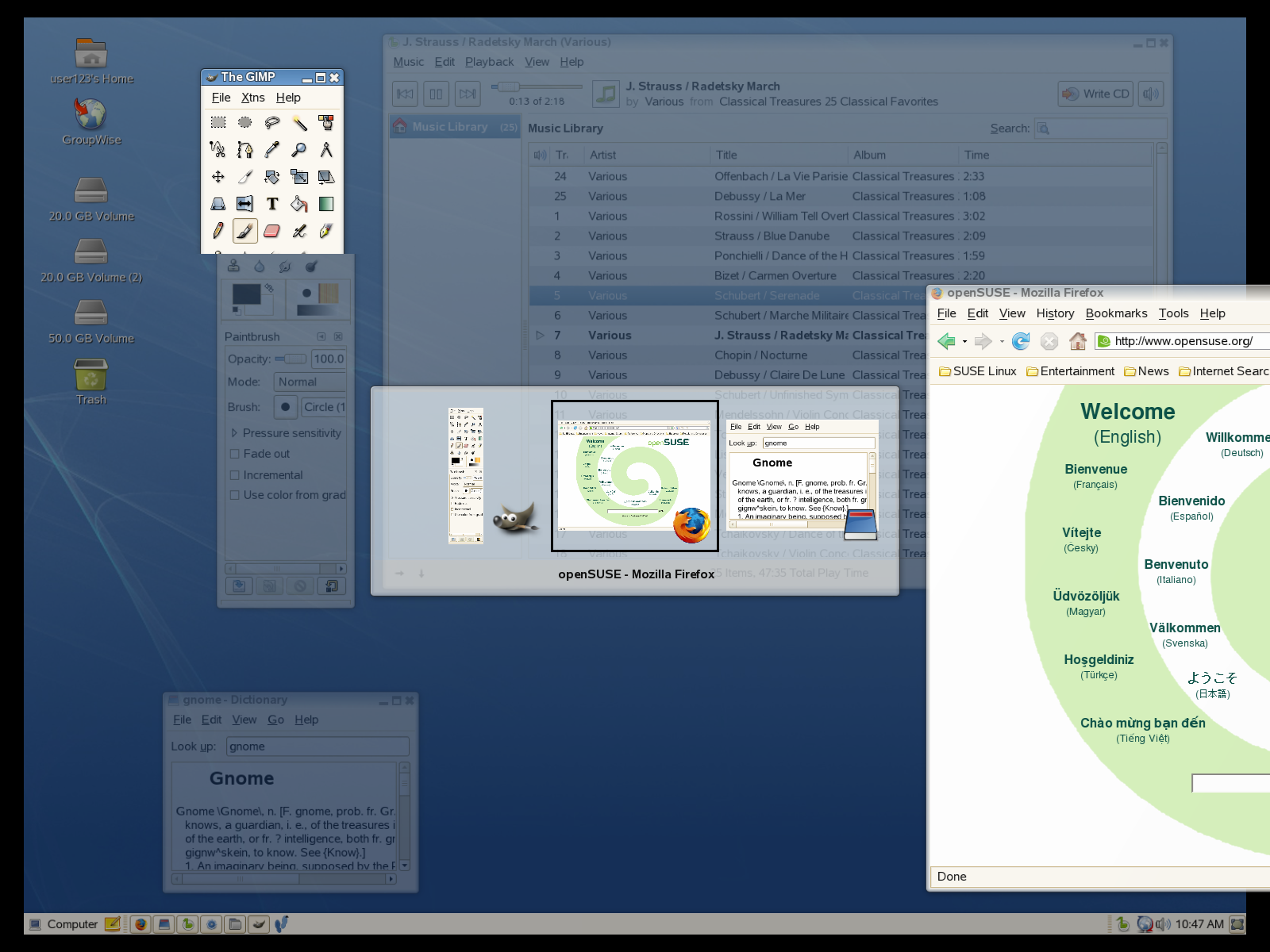This screenshot has width=1270, height=952.
Task: Select the Zoom magnifier tool
Action: click(x=299, y=149)
